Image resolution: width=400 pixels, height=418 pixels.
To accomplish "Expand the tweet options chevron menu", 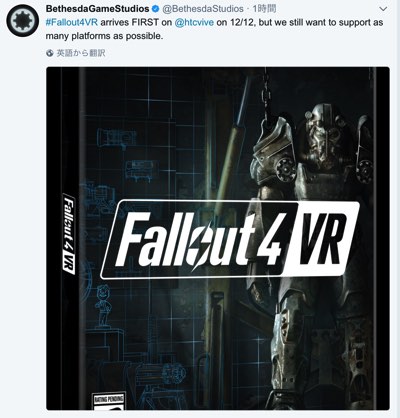I will coord(383,9).
